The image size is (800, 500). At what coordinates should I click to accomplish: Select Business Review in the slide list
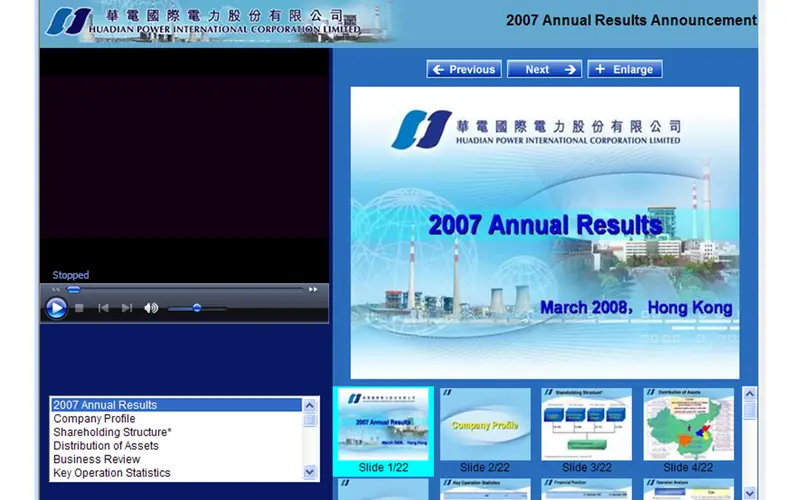click(x=177, y=459)
